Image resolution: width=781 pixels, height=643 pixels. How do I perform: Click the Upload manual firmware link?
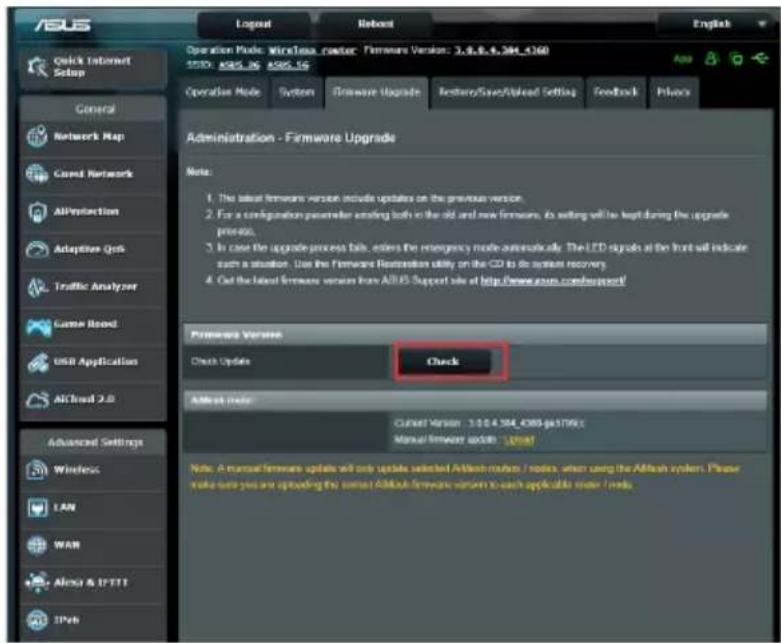tap(519, 440)
